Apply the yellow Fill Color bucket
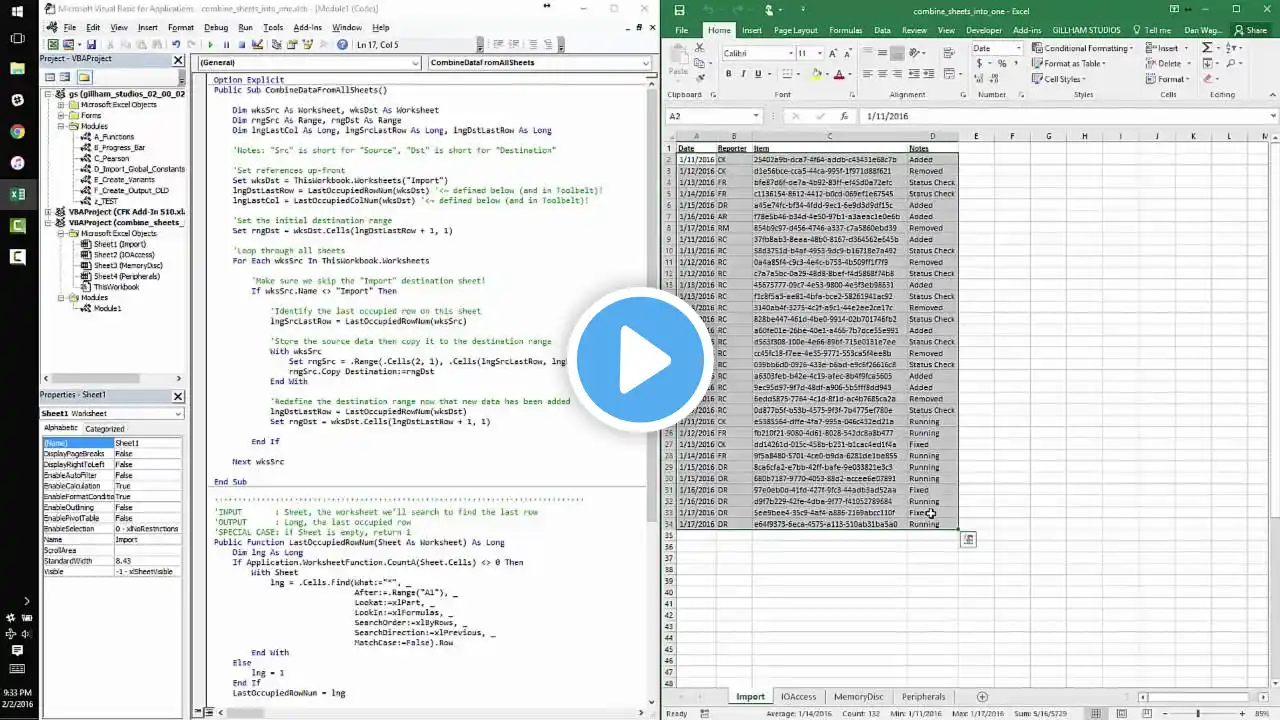 point(817,74)
